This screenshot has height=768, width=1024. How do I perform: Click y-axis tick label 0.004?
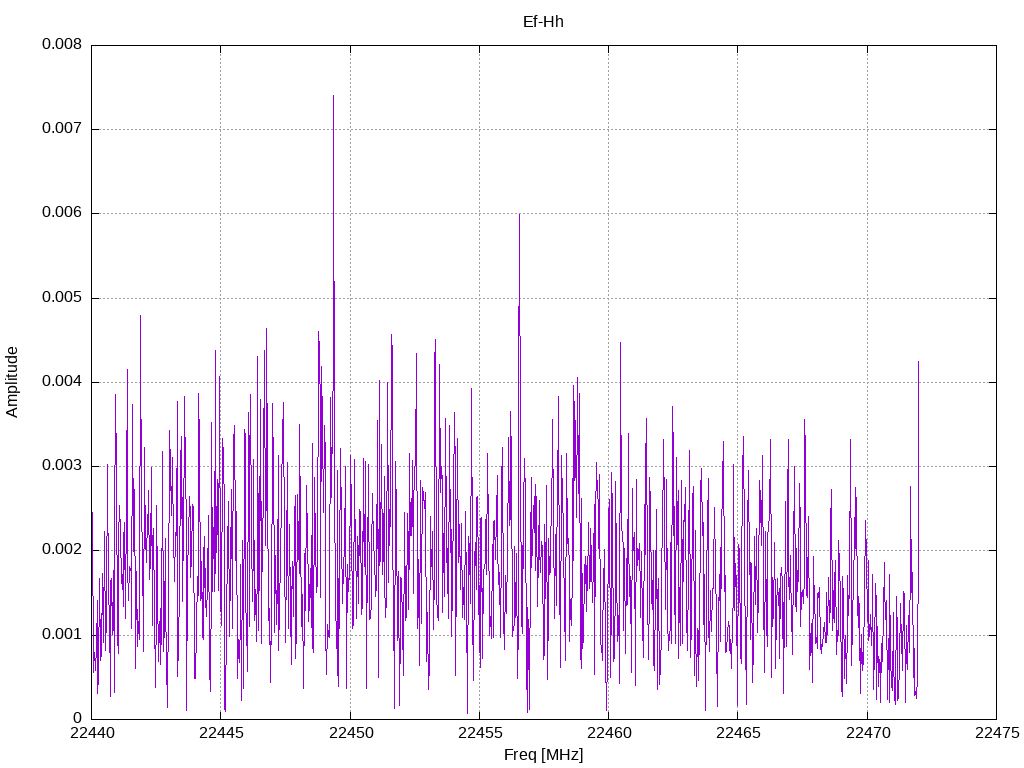pyautogui.click(x=62, y=381)
